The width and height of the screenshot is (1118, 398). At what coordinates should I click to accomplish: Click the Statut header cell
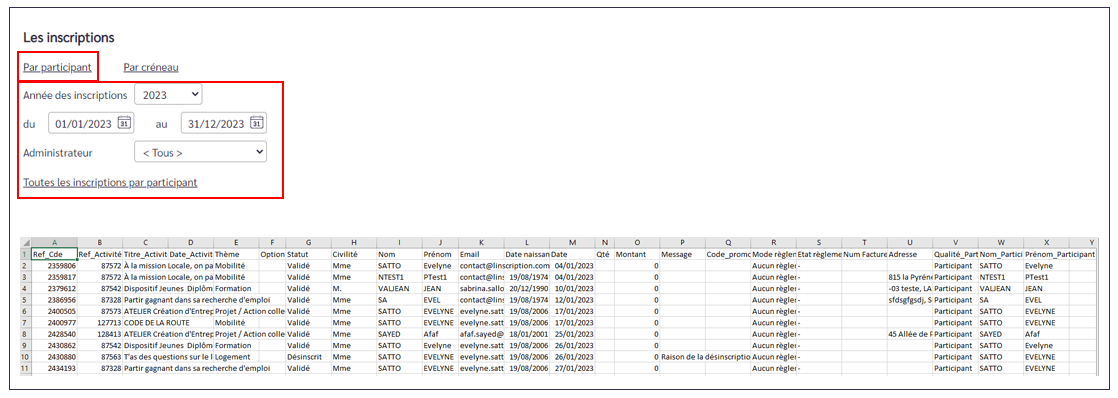[x=308, y=255]
